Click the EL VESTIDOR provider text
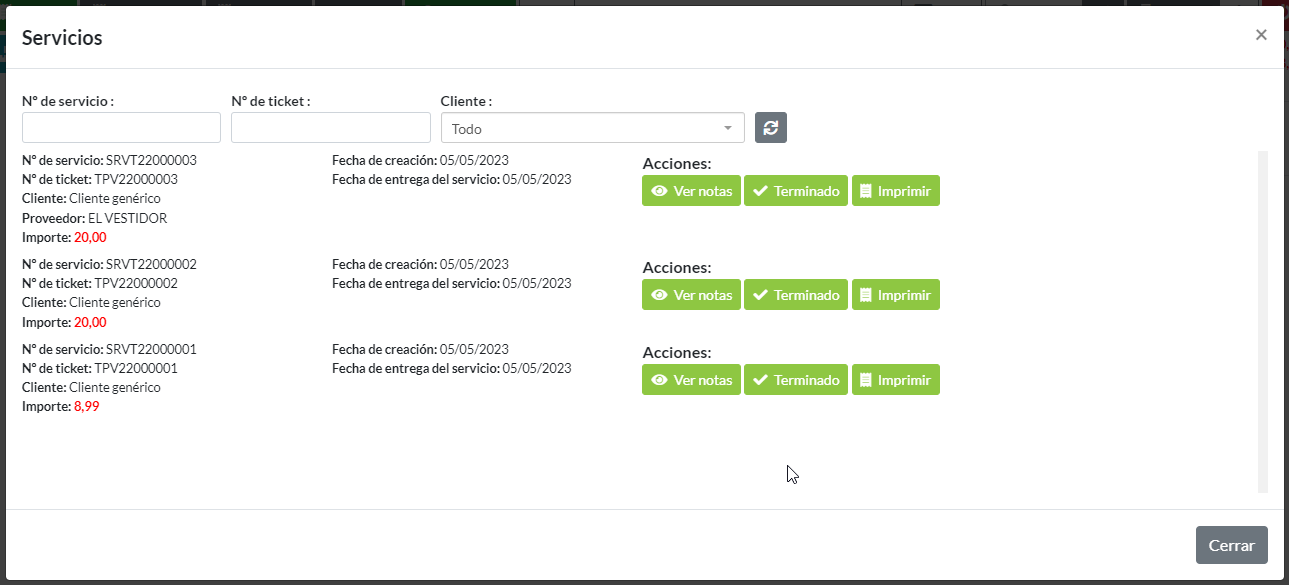The height and width of the screenshot is (585, 1289). pyautogui.click(x=127, y=218)
